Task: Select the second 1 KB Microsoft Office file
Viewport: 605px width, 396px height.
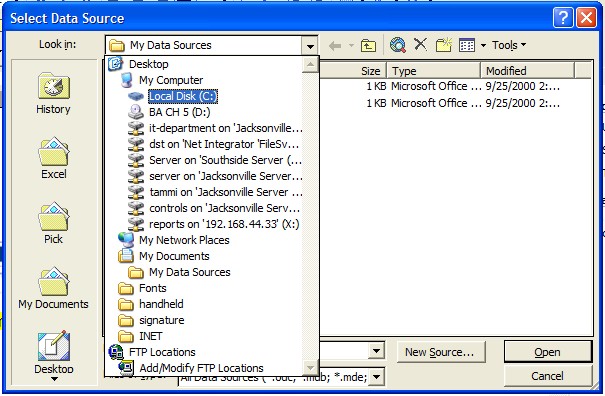Action: pyautogui.click(x=455, y=103)
